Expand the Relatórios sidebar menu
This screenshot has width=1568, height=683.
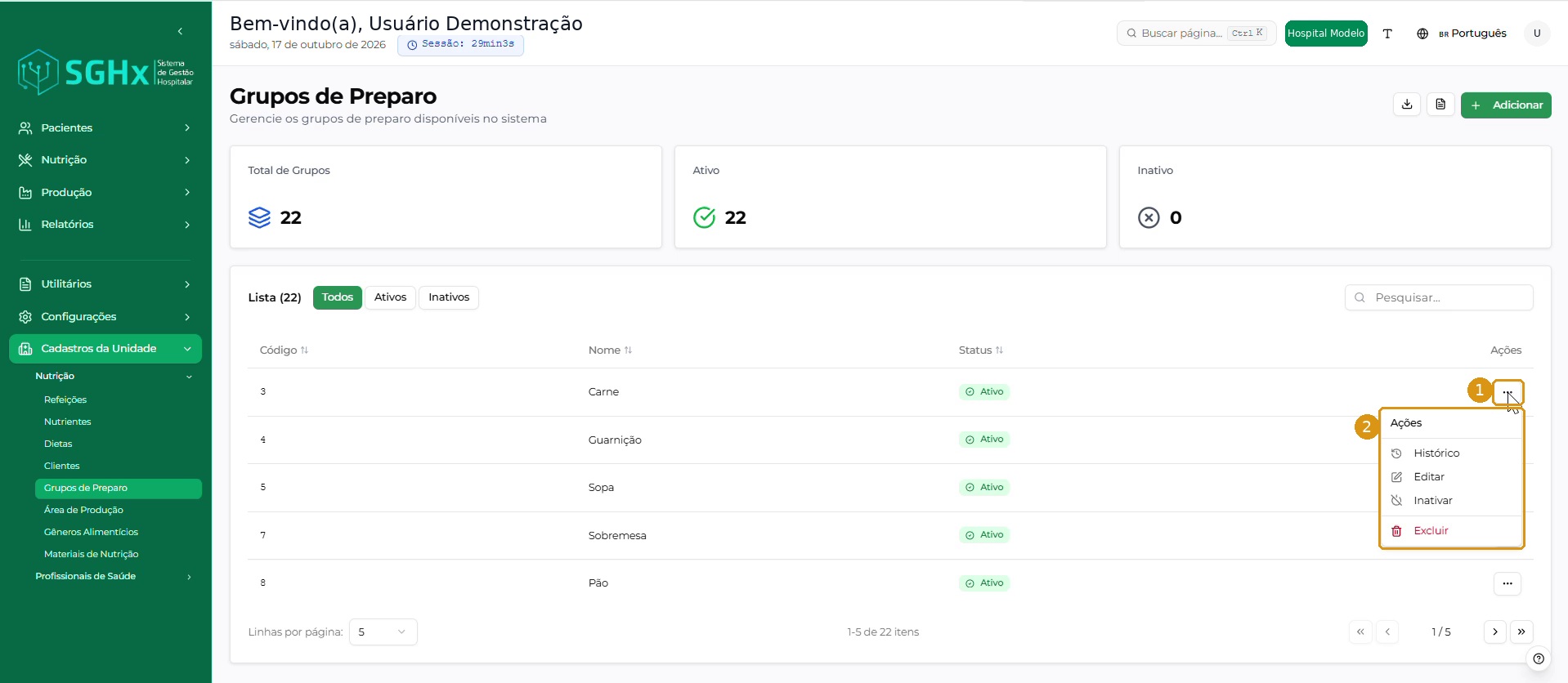click(105, 225)
